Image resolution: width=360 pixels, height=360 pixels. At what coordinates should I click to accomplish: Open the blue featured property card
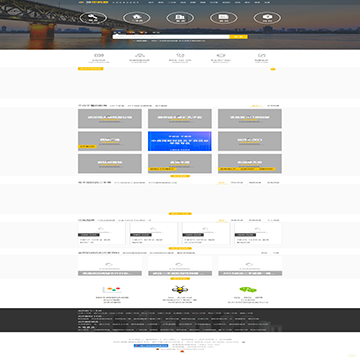pyautogui.click(x=180, y=141)
